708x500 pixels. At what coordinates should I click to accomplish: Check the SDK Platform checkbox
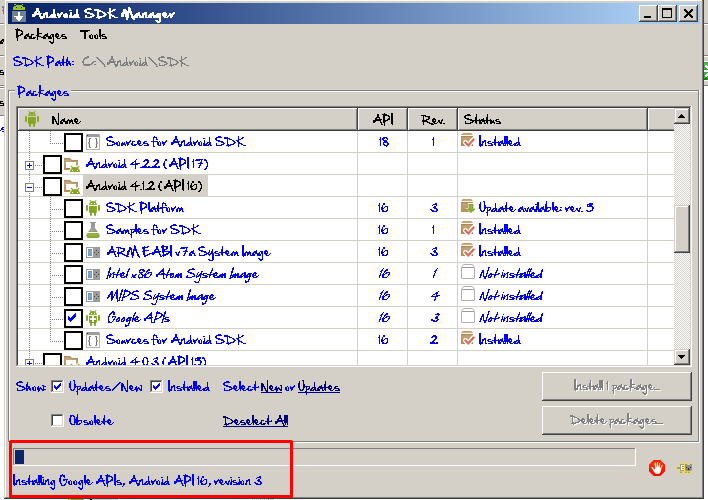pyautogui.click(x=73, y=208)
